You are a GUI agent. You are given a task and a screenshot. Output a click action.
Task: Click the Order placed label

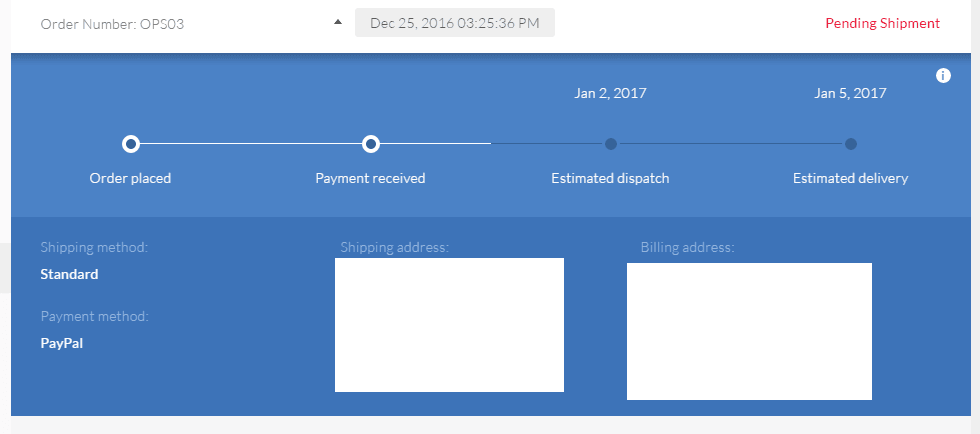coord(130,178)
